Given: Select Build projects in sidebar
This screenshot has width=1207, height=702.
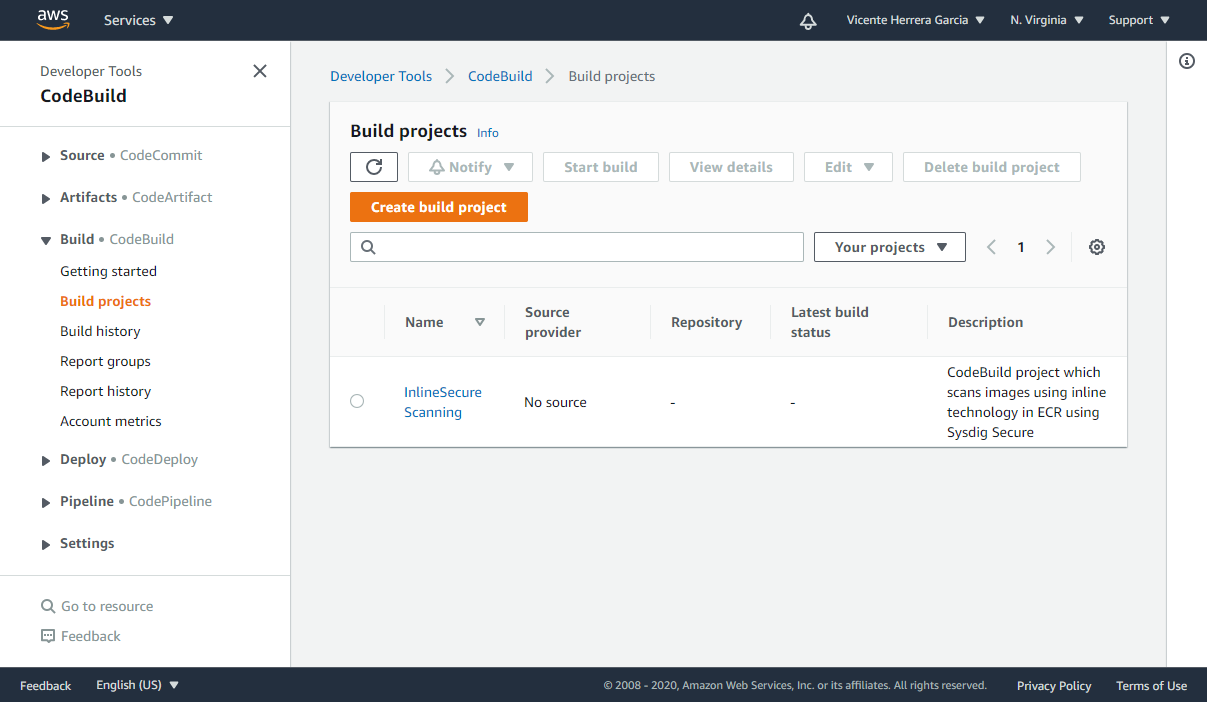Looking at the screenshot, I should pos(105,301).
